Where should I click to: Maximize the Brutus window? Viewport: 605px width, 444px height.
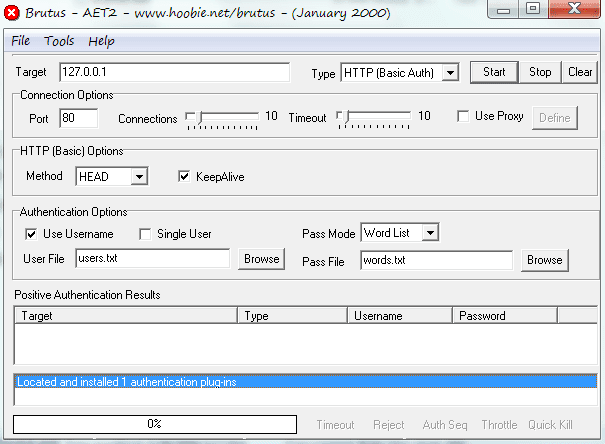[x=533, y=8]
